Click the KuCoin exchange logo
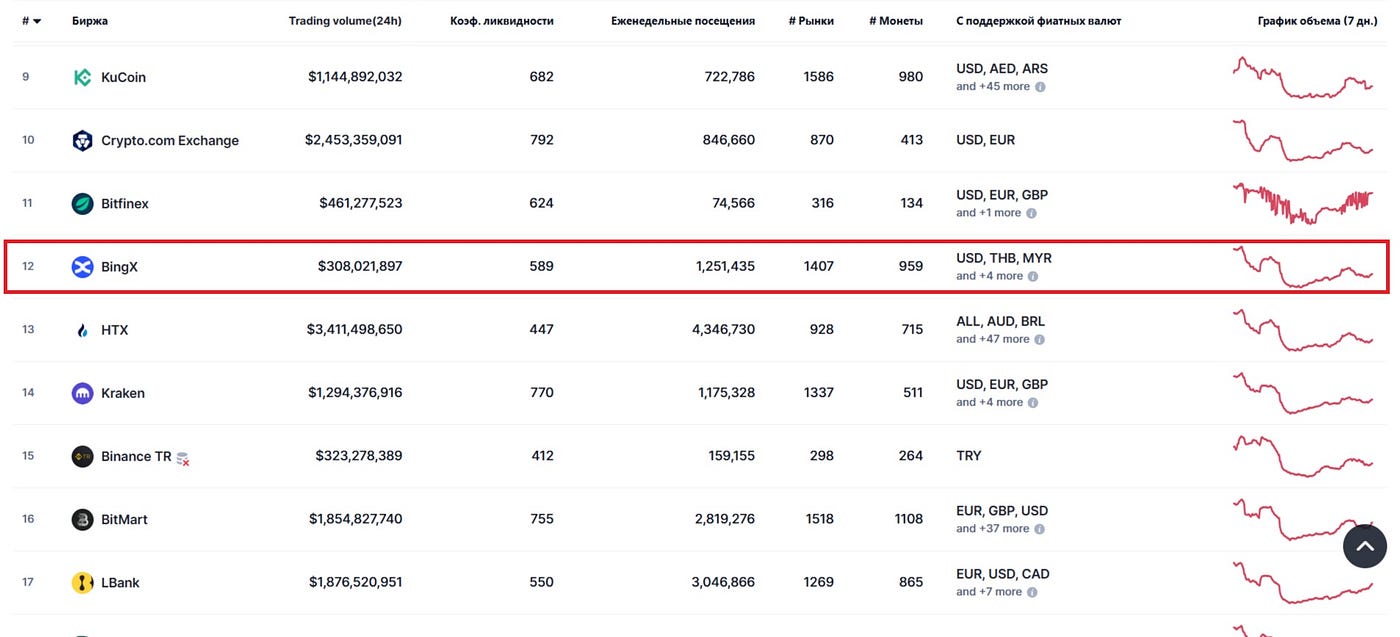 tap(82, 77)
